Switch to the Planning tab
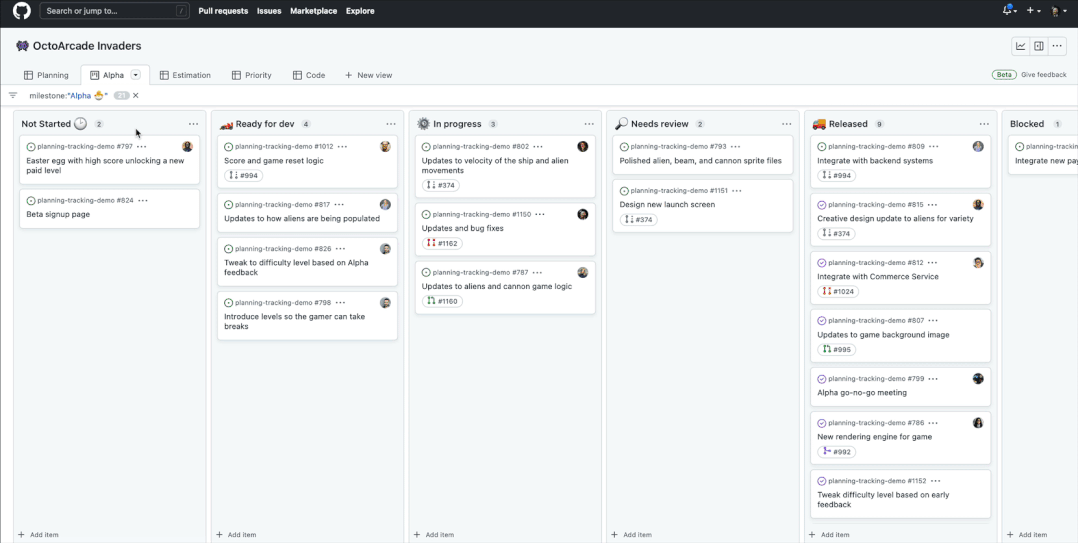Screen dimensions: 1078x543 46,75
